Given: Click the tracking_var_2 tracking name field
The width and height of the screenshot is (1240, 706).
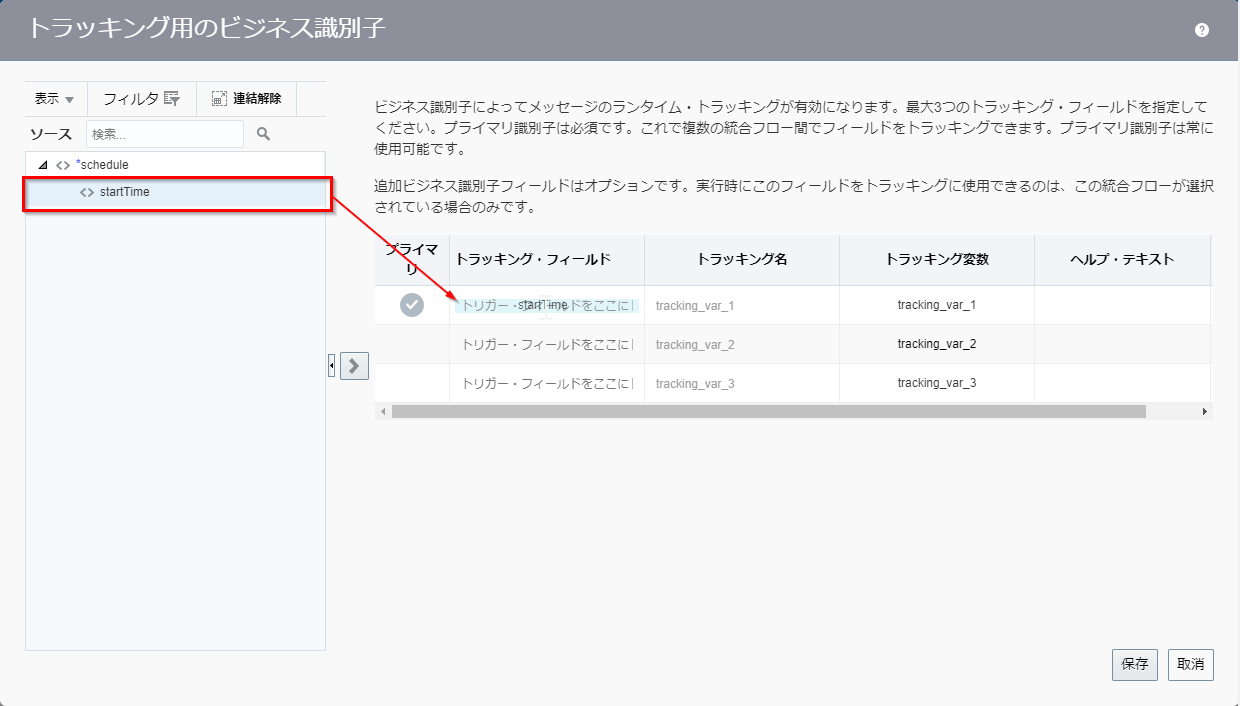Looking at the screenshot, I should [x=740, y=344].
